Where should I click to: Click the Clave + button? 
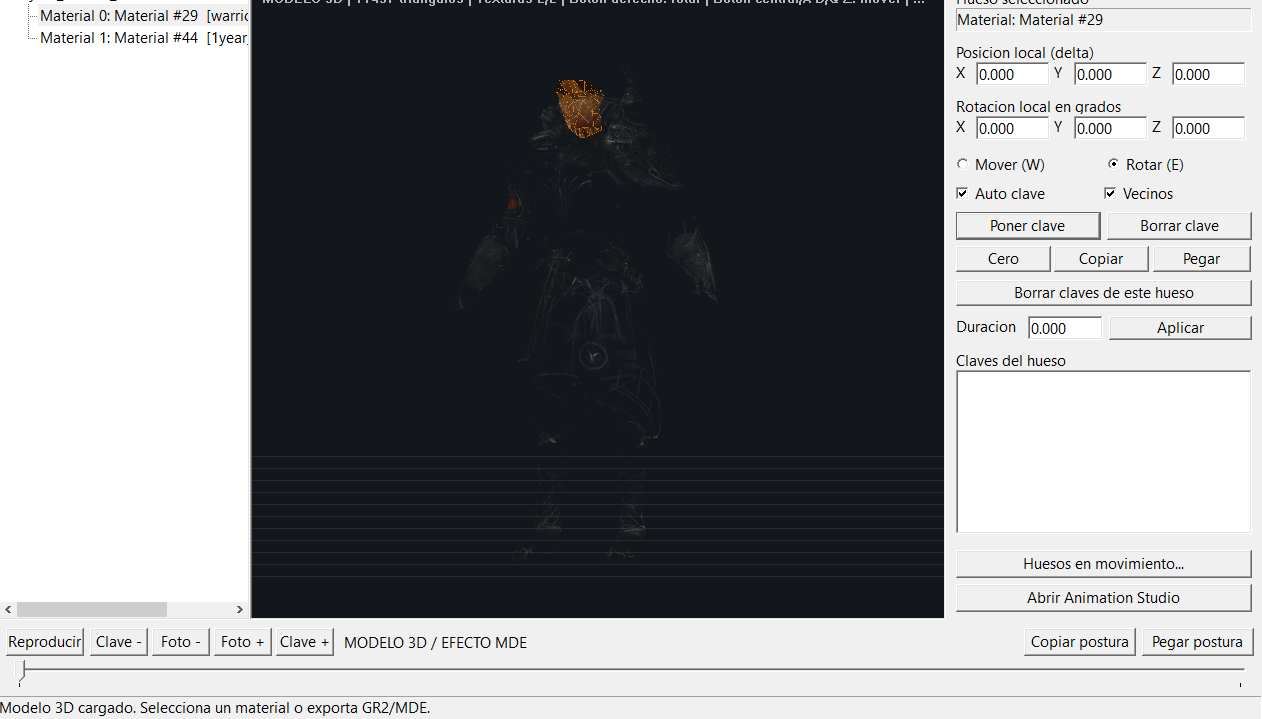pos(305,642)
